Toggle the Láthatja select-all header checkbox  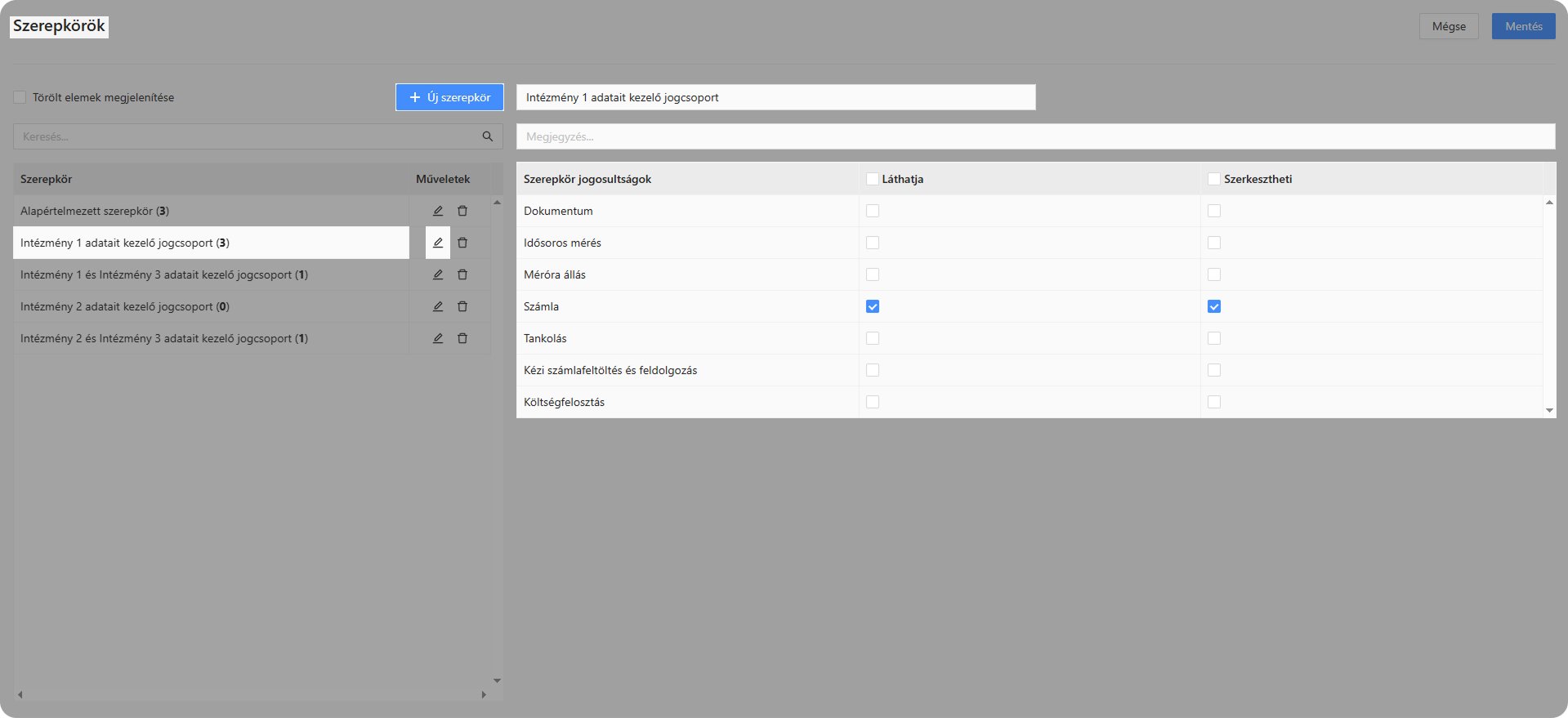point(873,179)
